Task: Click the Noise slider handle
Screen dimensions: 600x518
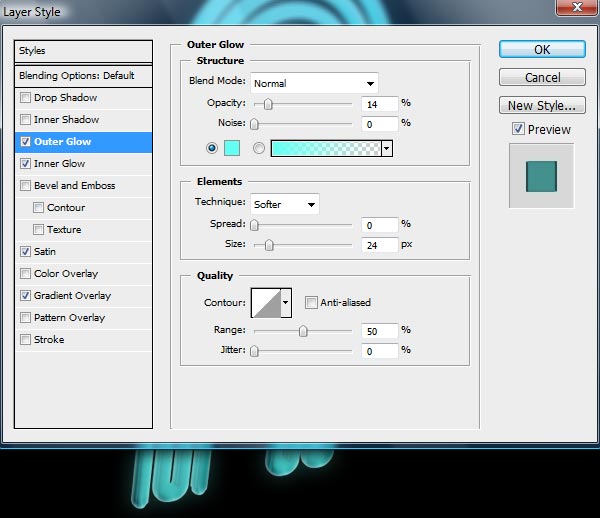Action: pos(254,124)
